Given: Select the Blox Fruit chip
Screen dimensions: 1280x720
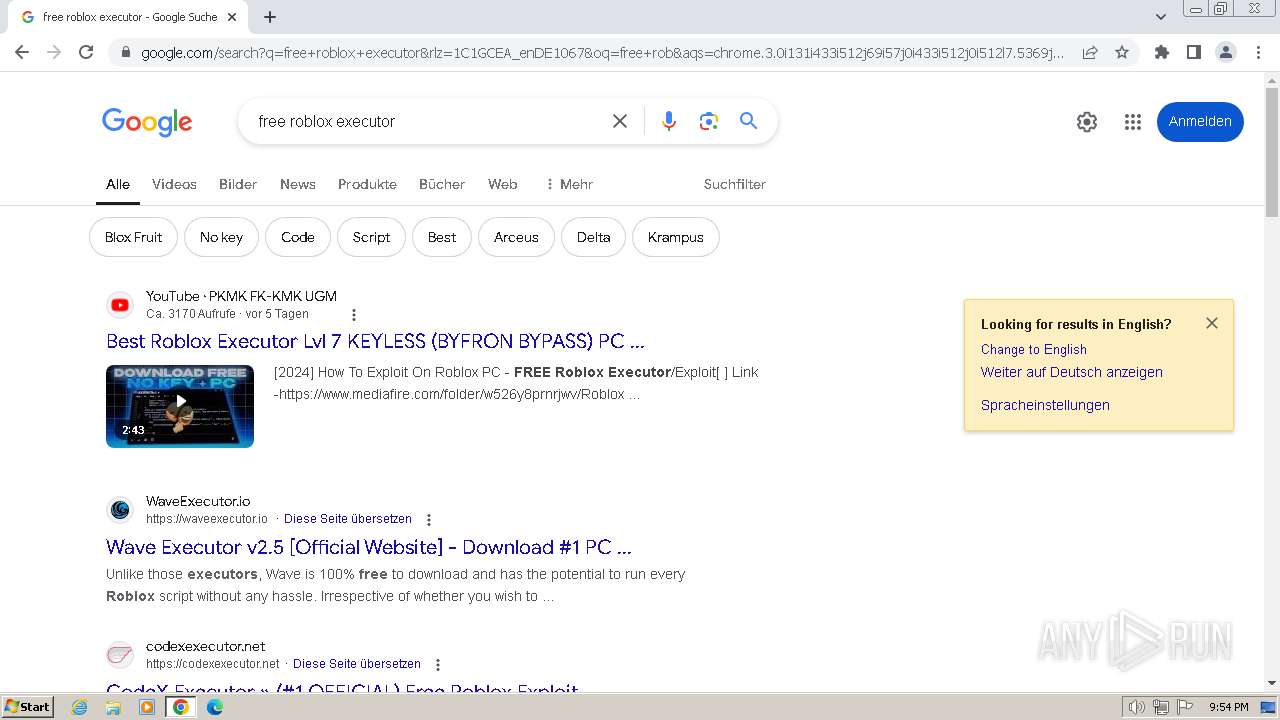Looking at the screenshot, I should [x=133, y=237].
